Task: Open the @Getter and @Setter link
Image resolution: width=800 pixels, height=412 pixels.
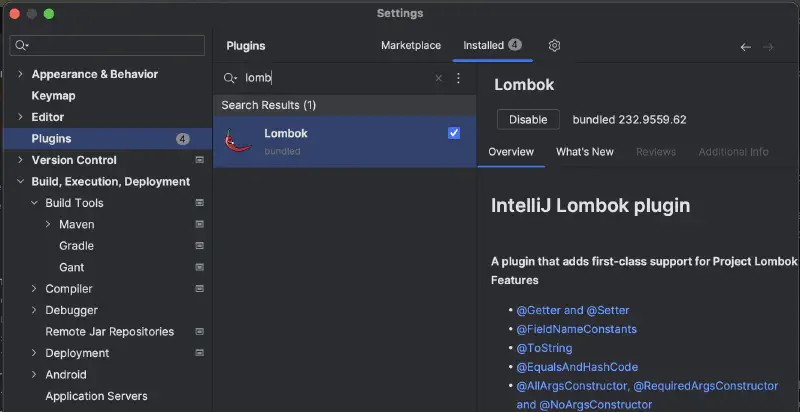Action: [572, 310]
